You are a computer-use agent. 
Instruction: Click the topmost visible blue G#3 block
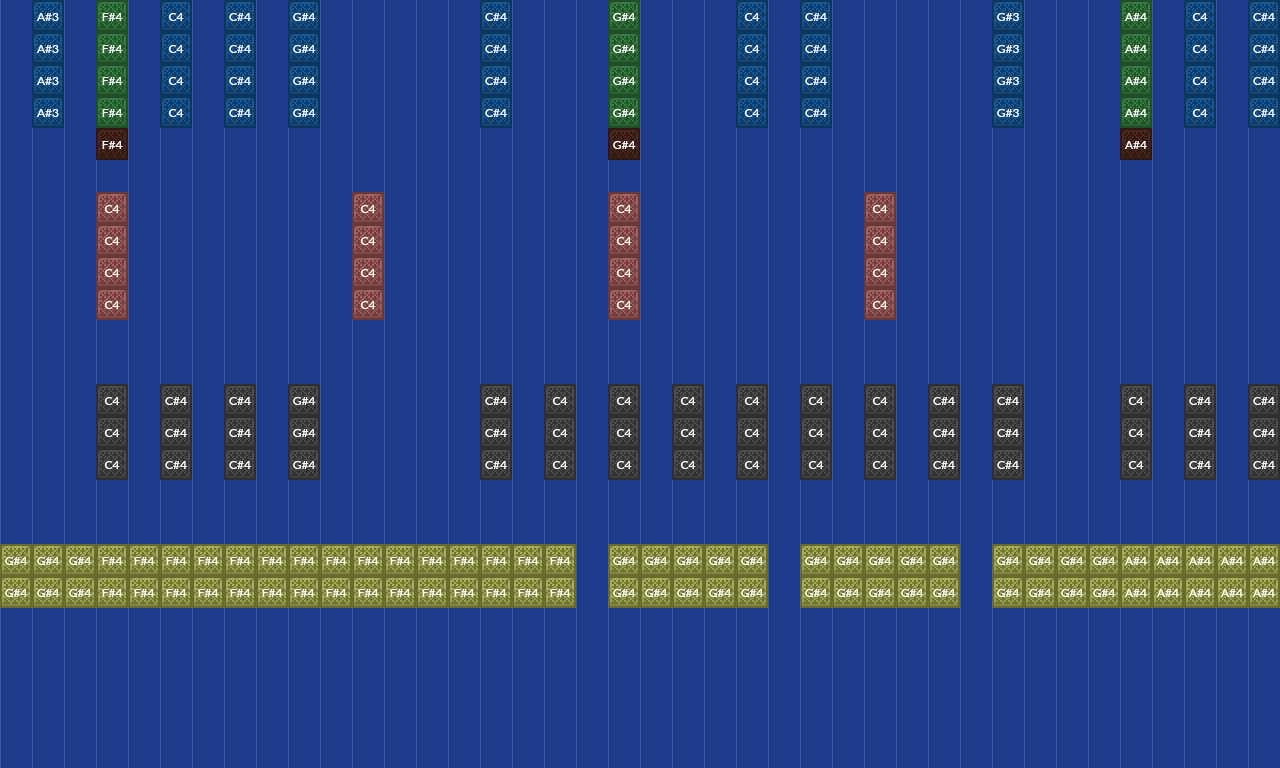1008,17
